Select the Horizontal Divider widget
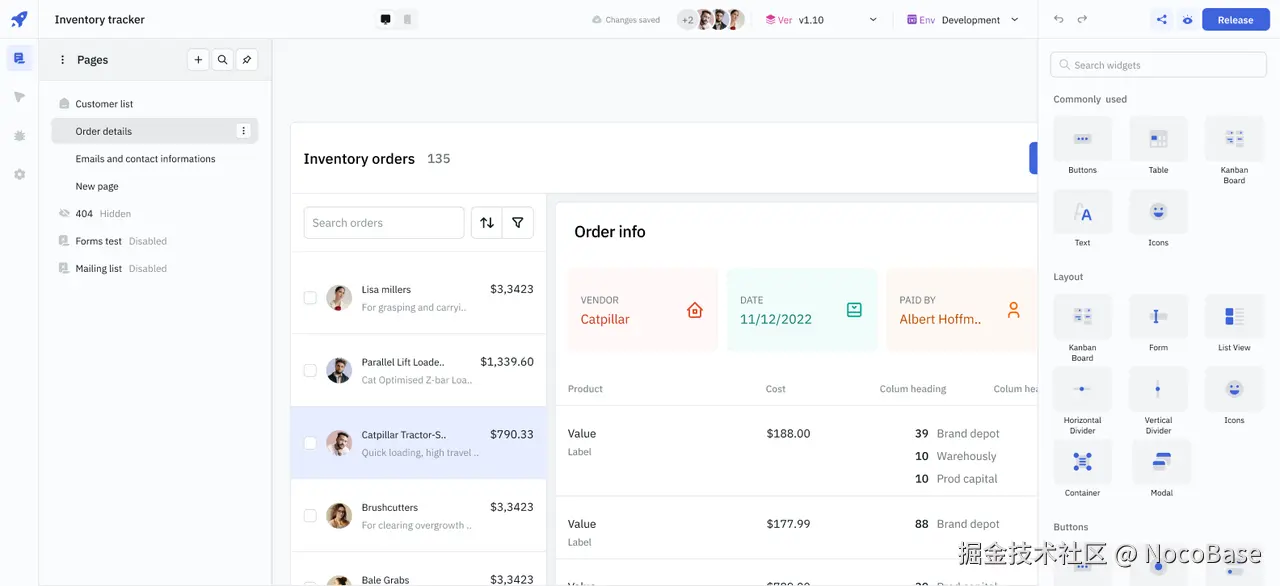 pyautogui.click(x=1082, y=400)
